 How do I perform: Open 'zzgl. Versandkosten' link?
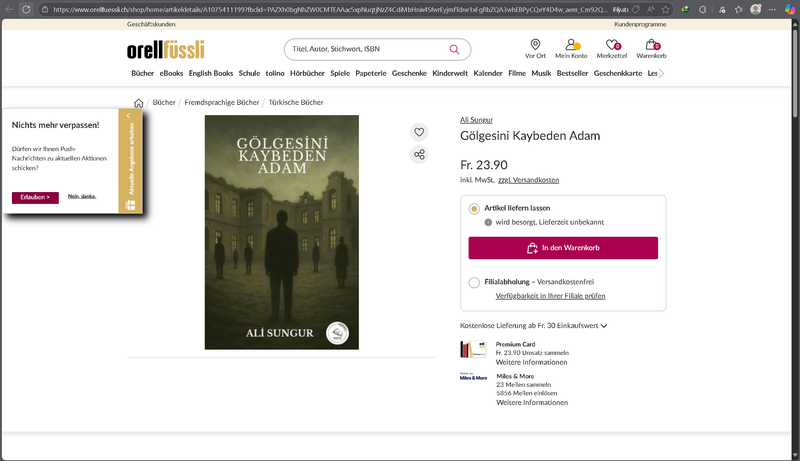tap(529, 180)
